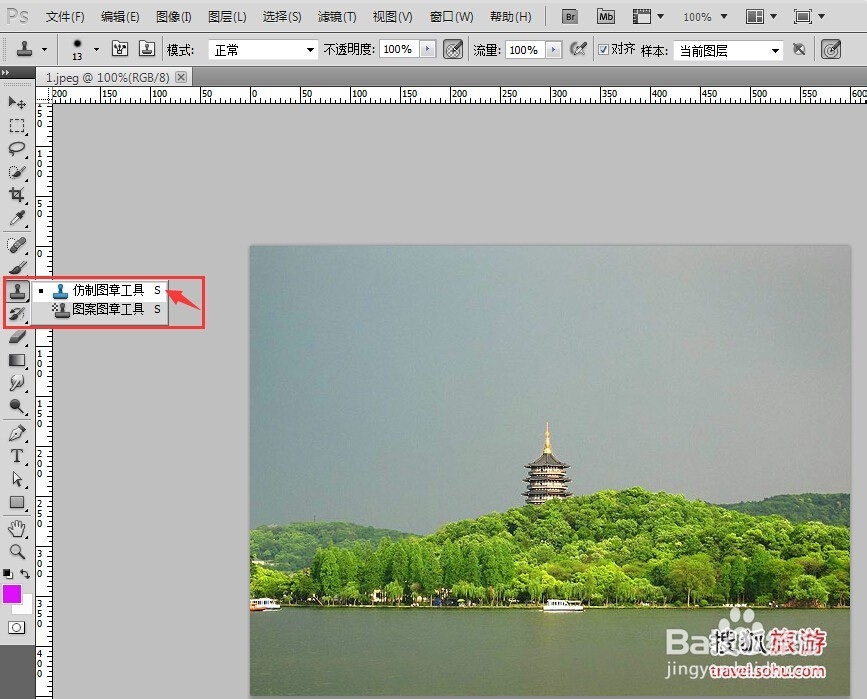Select the Hand tool
The width and height of the screenshot is (867, 699).
point(17,529)
